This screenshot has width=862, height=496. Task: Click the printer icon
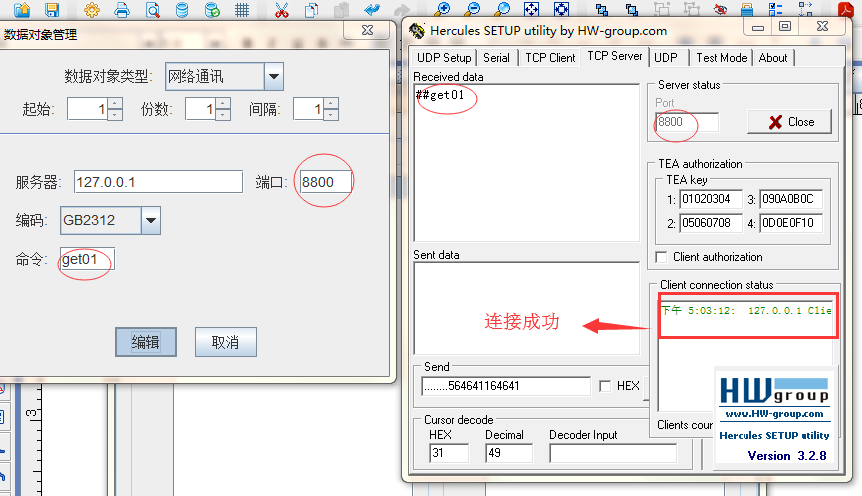coord(122,10)
